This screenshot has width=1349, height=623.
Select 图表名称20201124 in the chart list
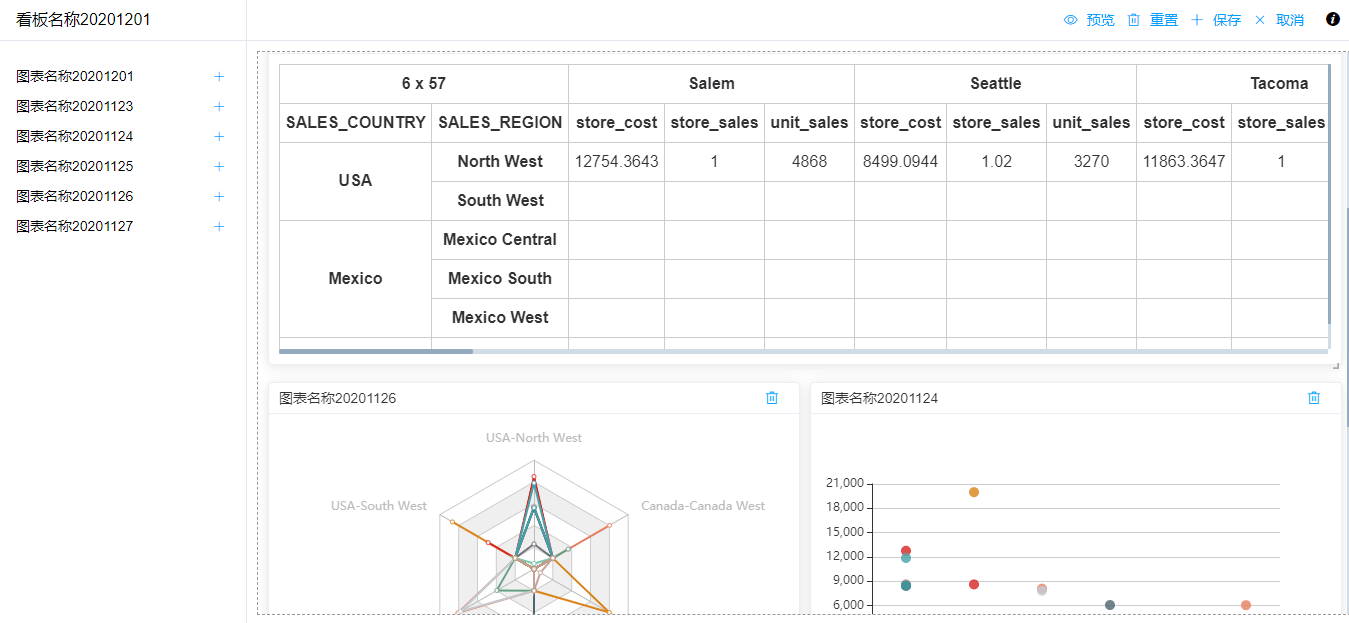(75, 136)
